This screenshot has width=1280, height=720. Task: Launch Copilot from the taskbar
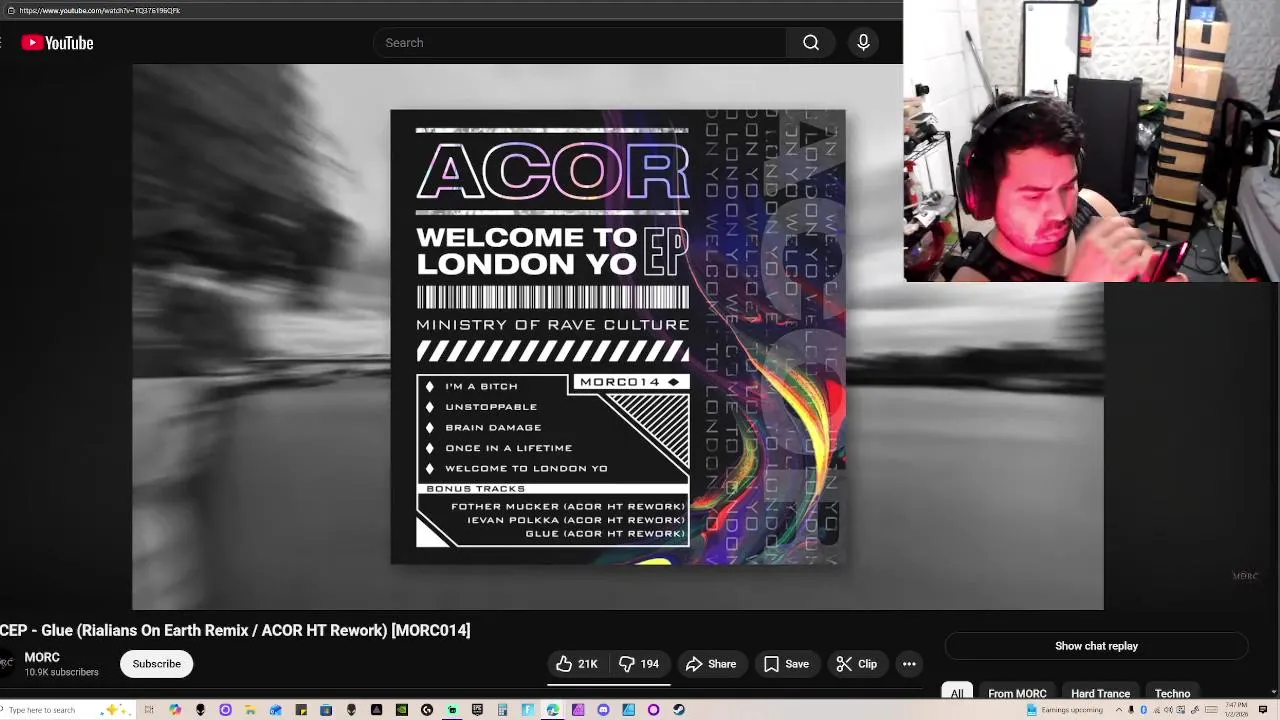(x=175, y=710)
